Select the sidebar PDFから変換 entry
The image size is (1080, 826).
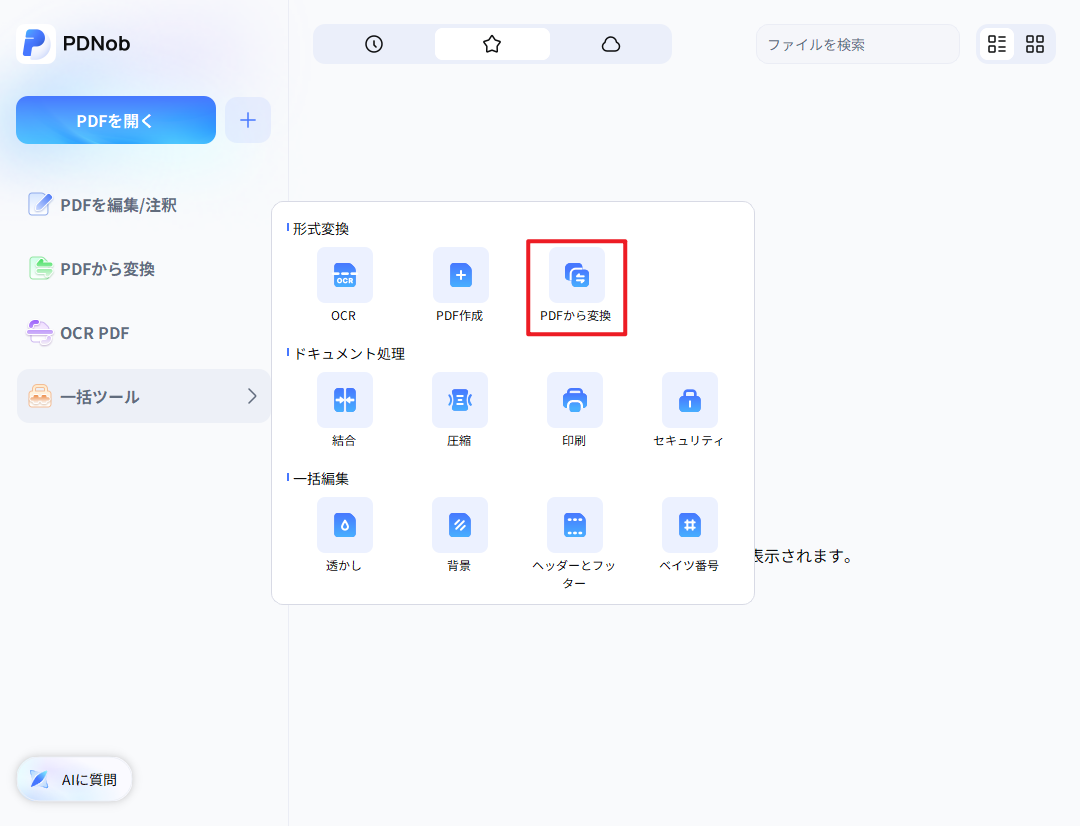pos(92,269)
